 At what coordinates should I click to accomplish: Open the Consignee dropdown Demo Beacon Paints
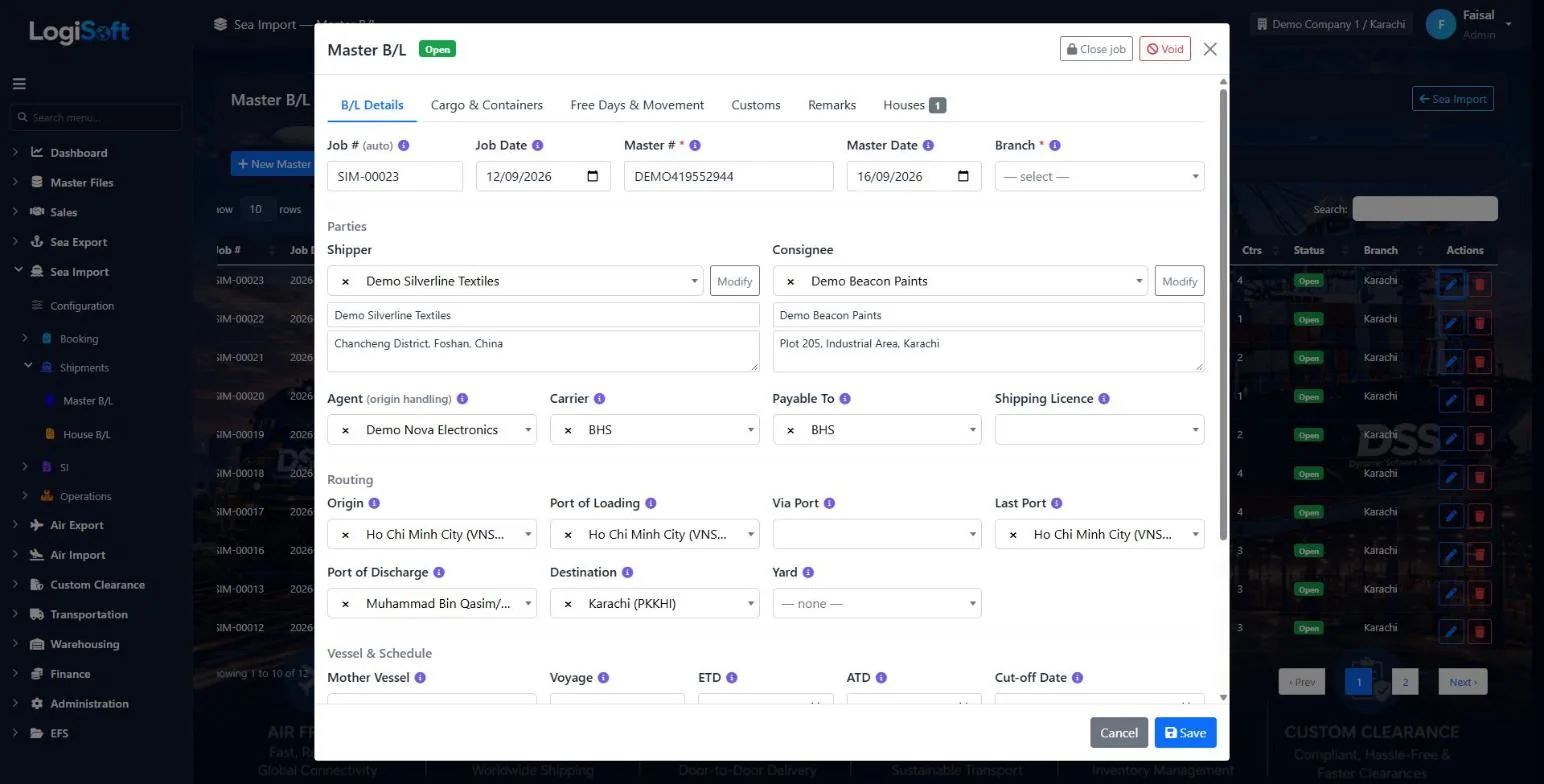click(961, 281)
